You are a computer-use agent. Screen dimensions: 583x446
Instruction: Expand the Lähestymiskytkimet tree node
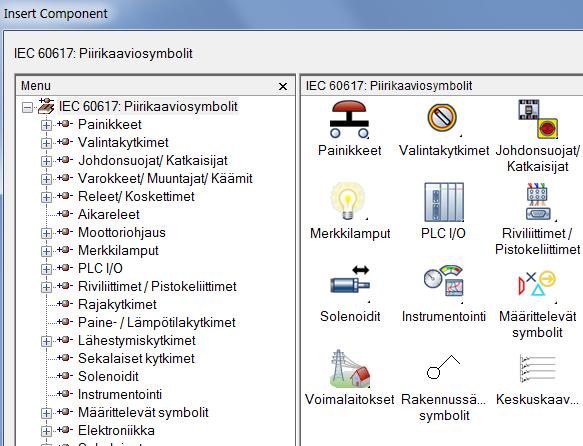pyautogui.click(x=46, y=341)
